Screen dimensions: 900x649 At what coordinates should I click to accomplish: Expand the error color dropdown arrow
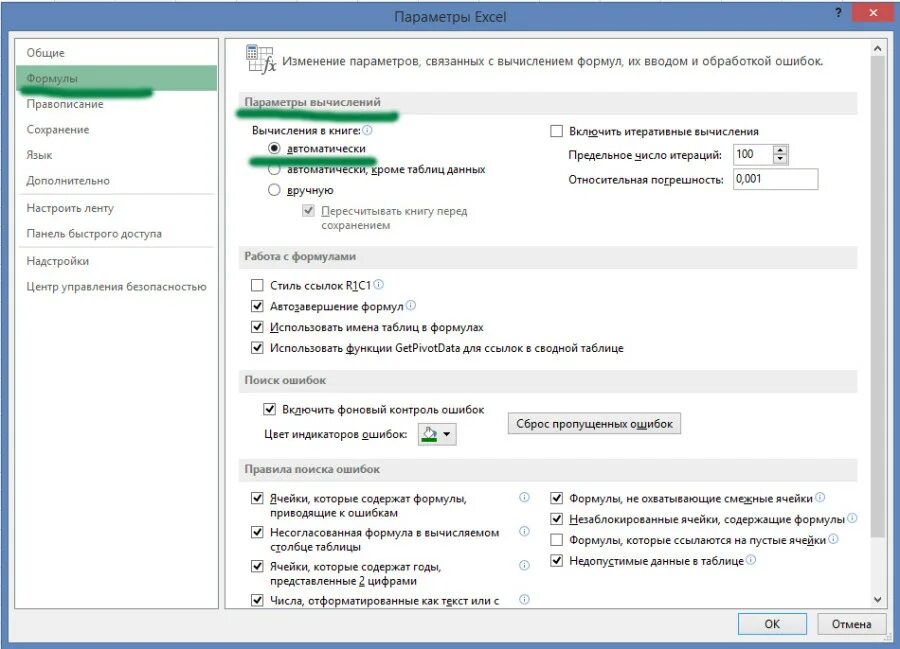(x=447, y=434)
